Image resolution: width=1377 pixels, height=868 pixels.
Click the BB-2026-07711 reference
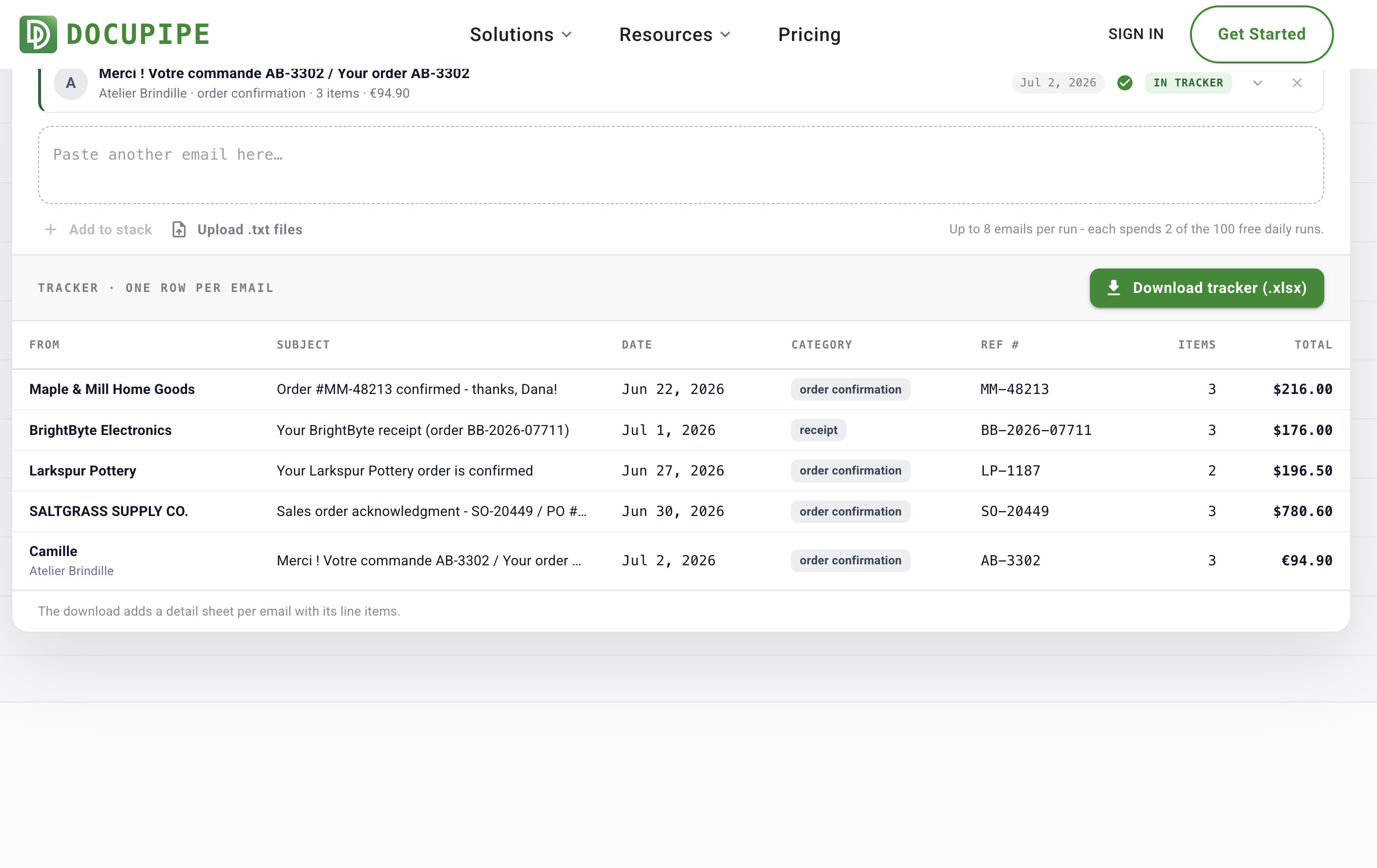click(x=1036, y=430)
